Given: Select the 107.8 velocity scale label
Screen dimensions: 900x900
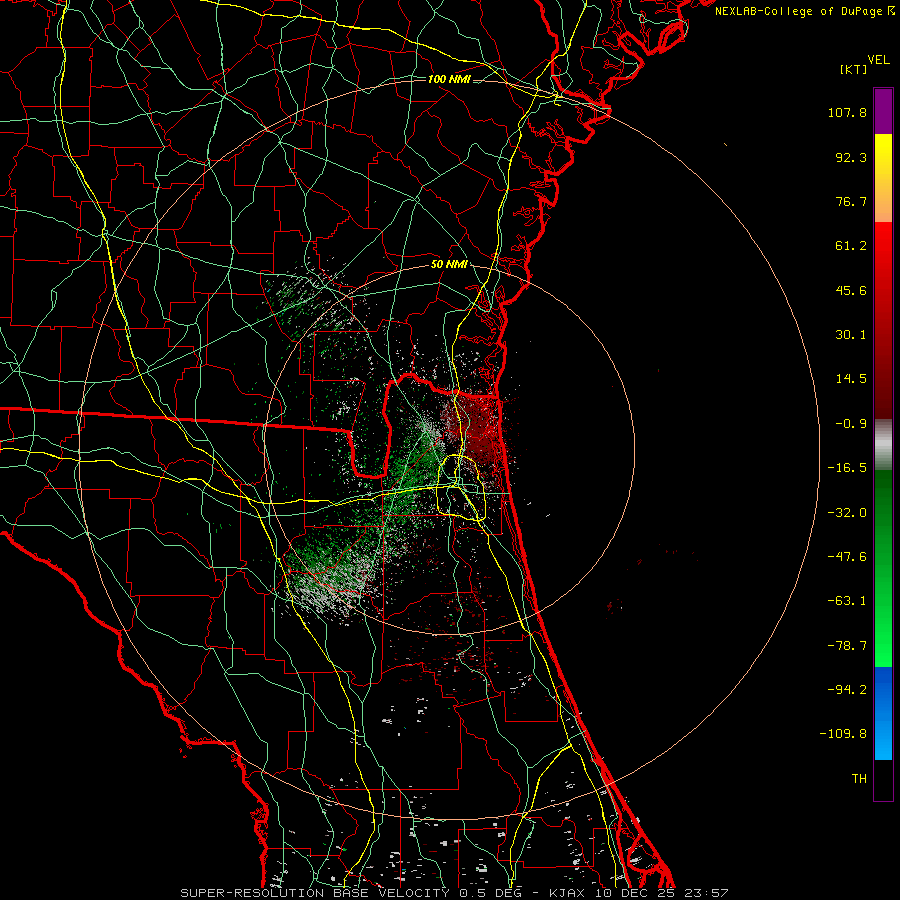Looking at the screenshot, I should click(x=847, y=112).
